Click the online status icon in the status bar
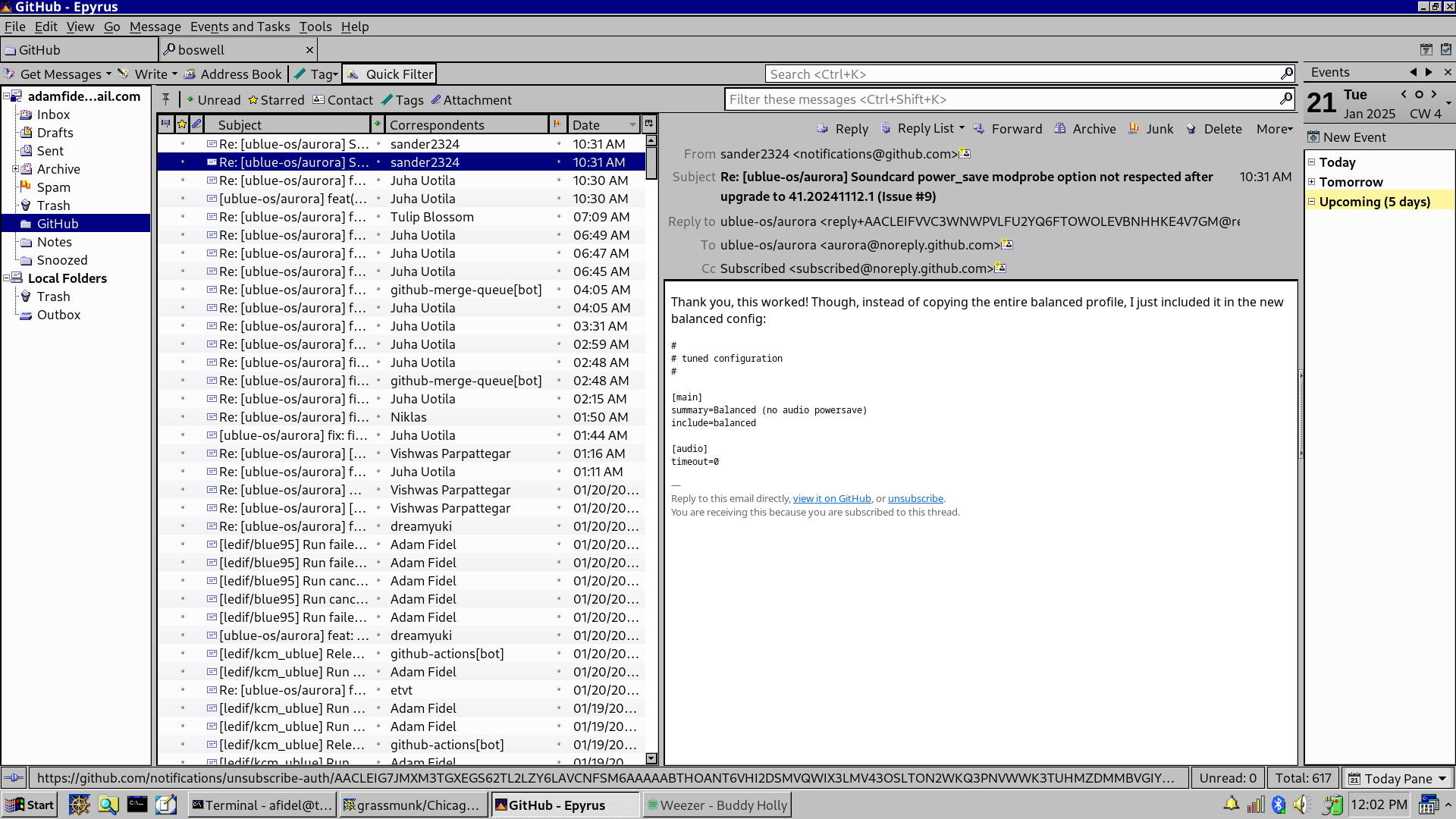The width and height of the screenshot is (1456, 819). [14, 777]
